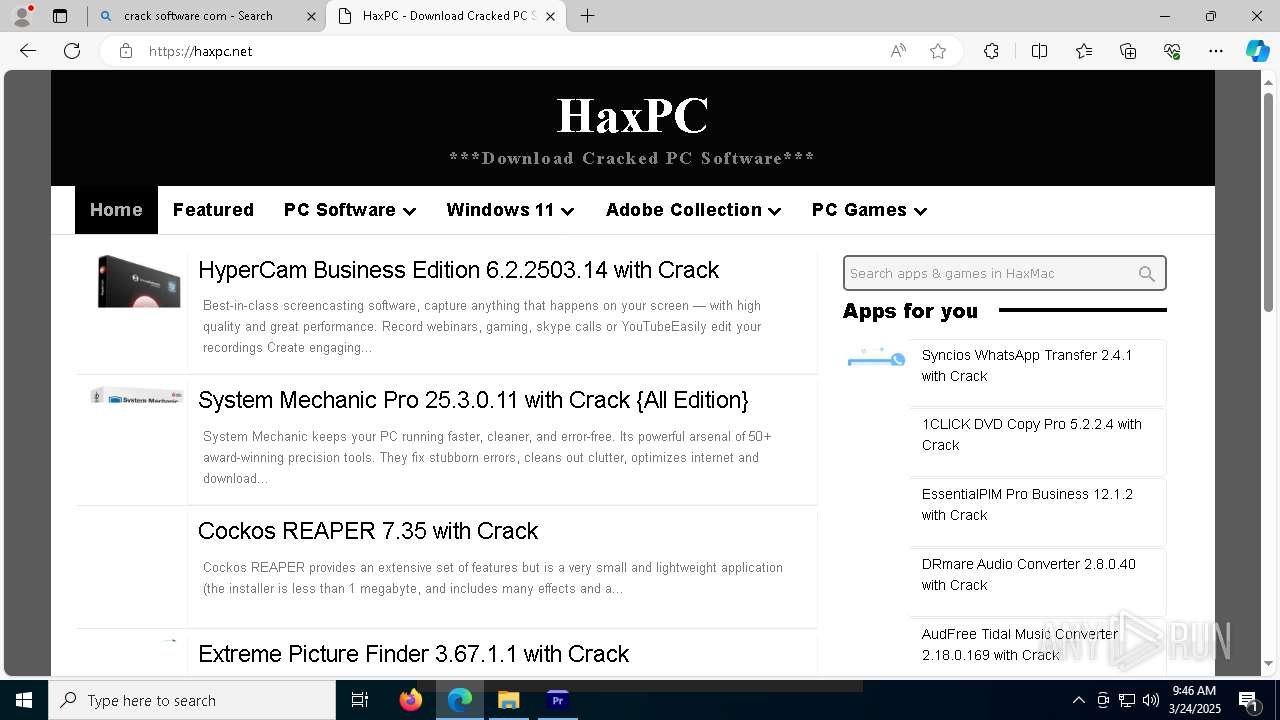Add page to favorites star icon
1280x720 pixels.
938,51
